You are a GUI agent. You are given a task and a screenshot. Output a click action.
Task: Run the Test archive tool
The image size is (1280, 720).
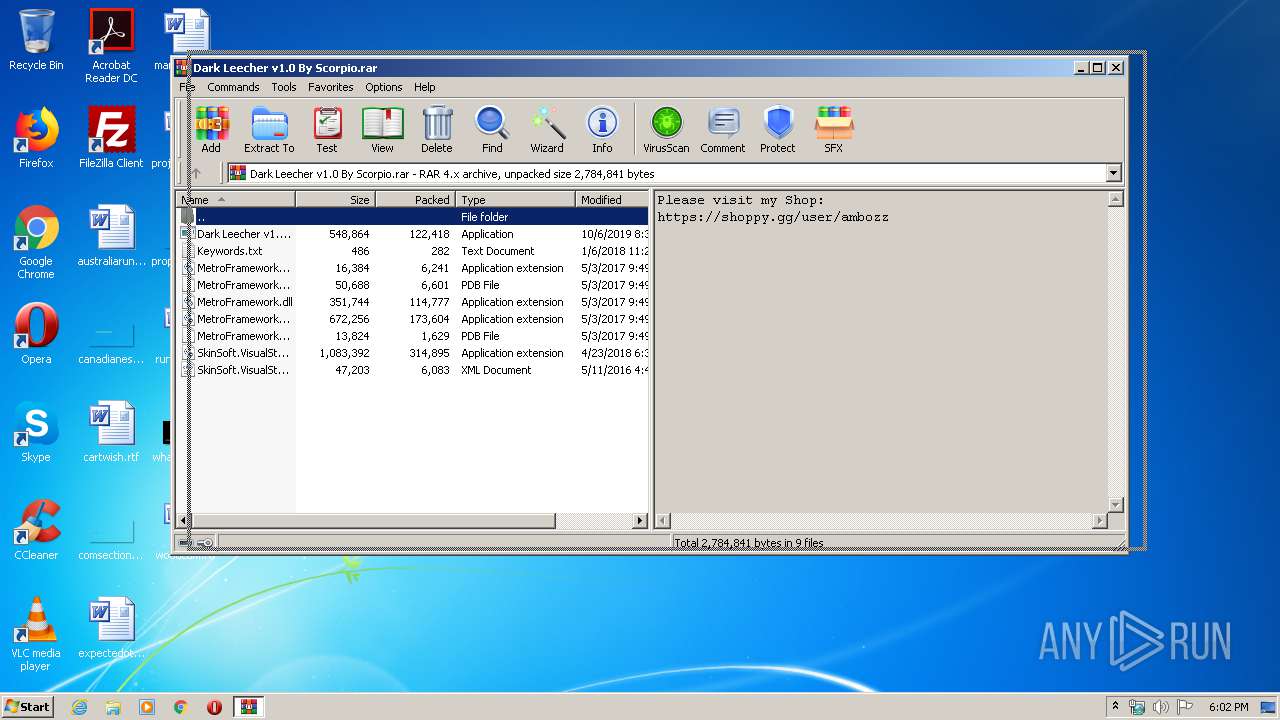[327, 130]
